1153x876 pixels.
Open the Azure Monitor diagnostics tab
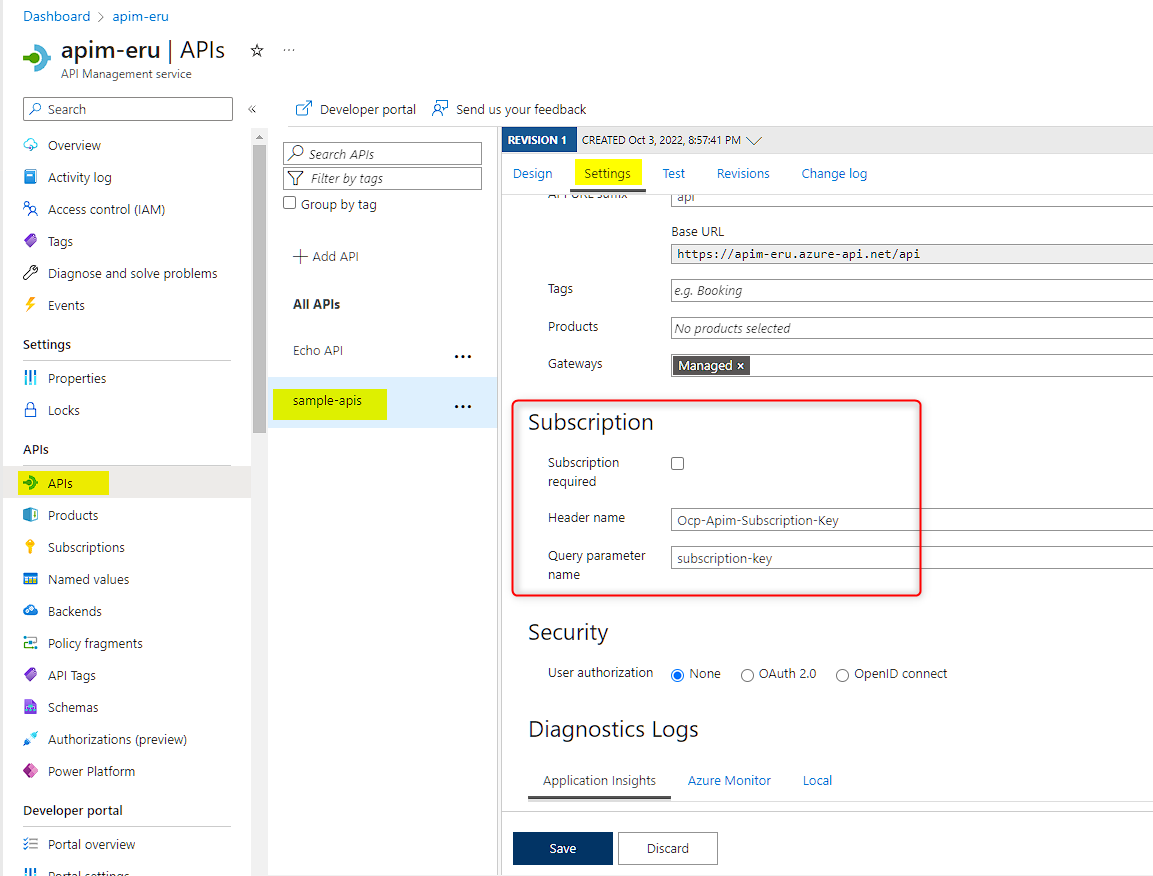tap(729, 780)
